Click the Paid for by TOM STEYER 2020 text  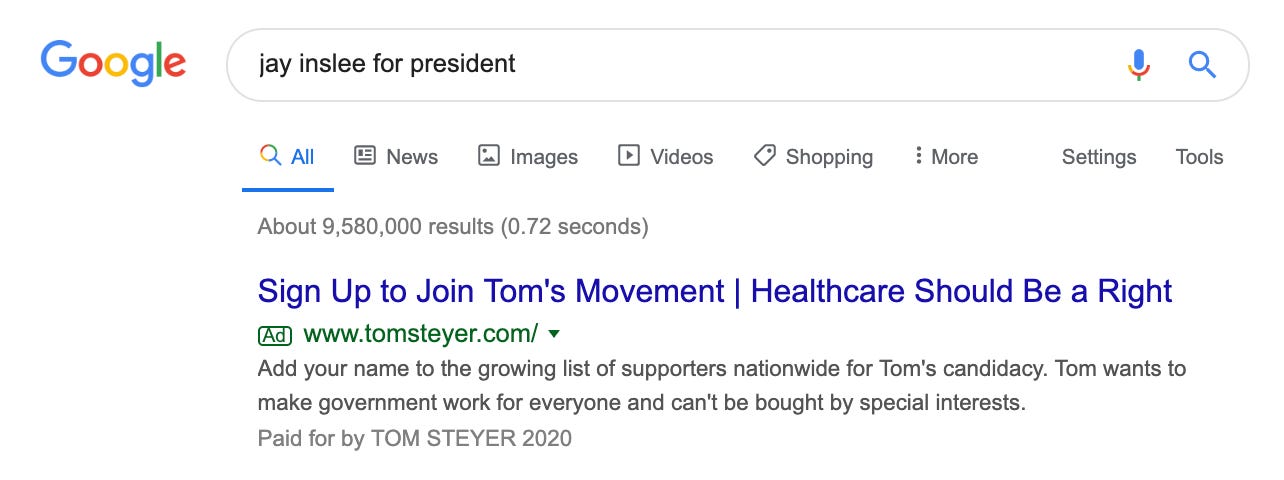[x=415, y=438]
